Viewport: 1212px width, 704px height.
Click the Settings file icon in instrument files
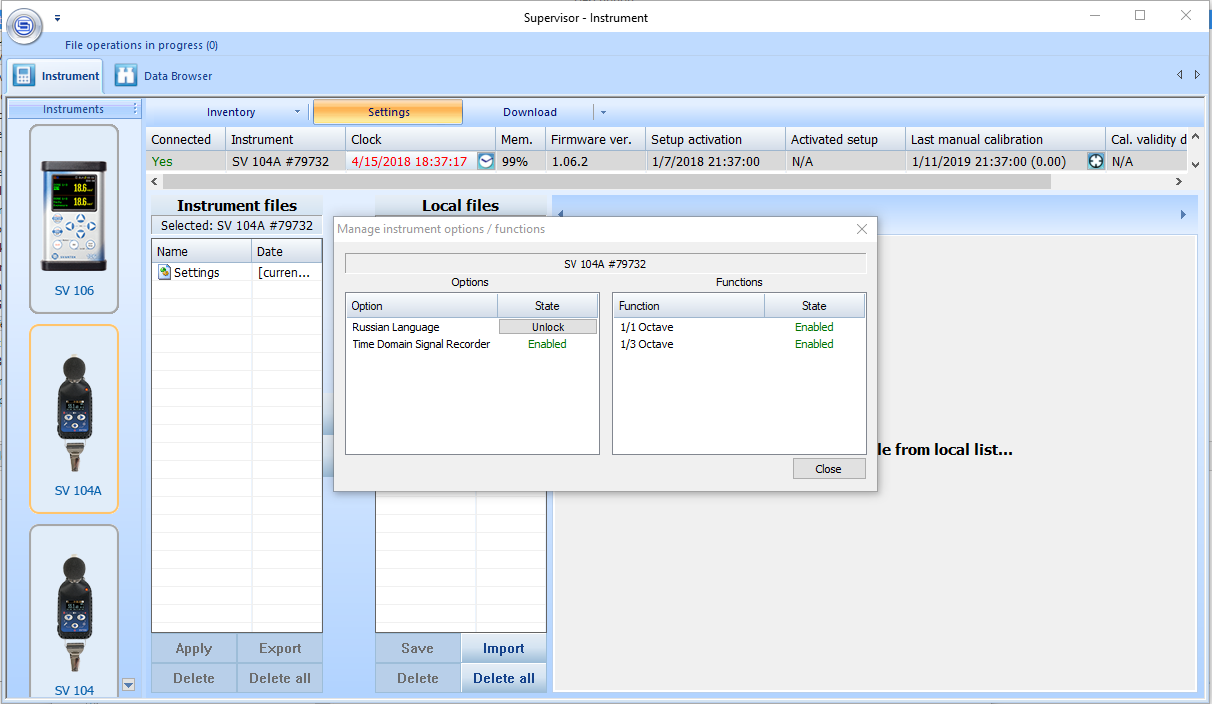(165, 272)
